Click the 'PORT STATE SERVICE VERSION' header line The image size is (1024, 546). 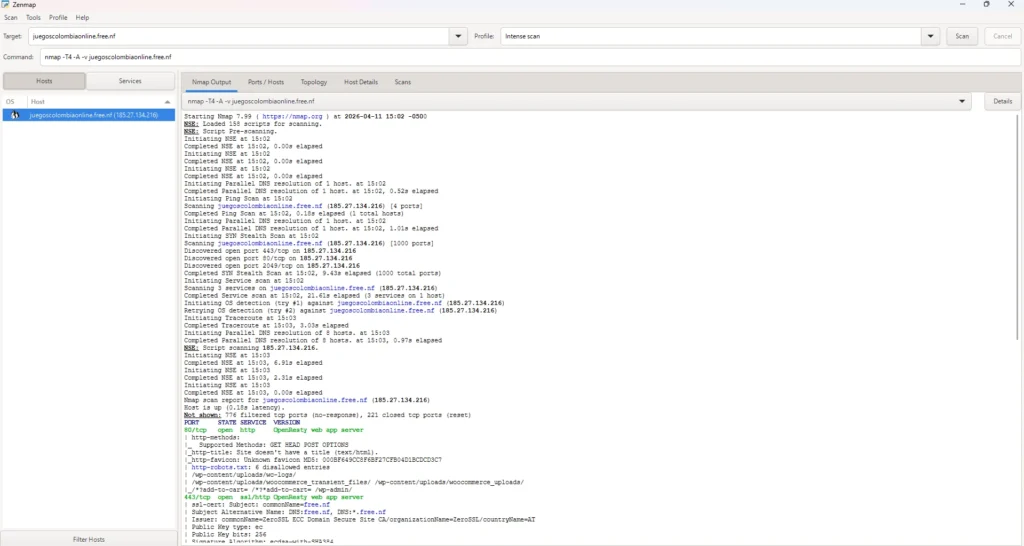(x=242, y=423)
